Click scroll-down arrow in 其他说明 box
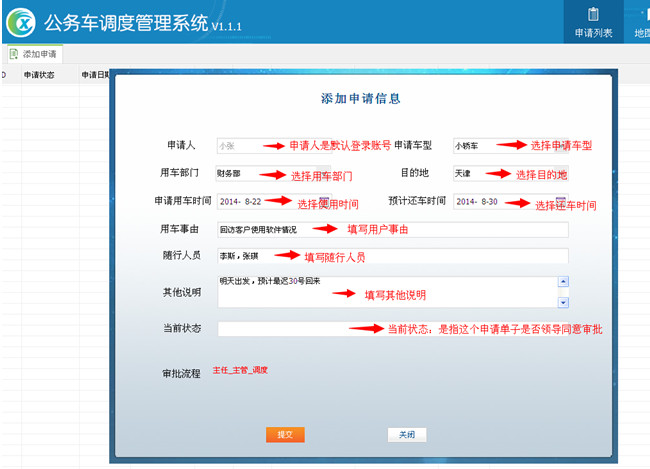The height and width of the screenshot is (469, 650). (563, 302)
